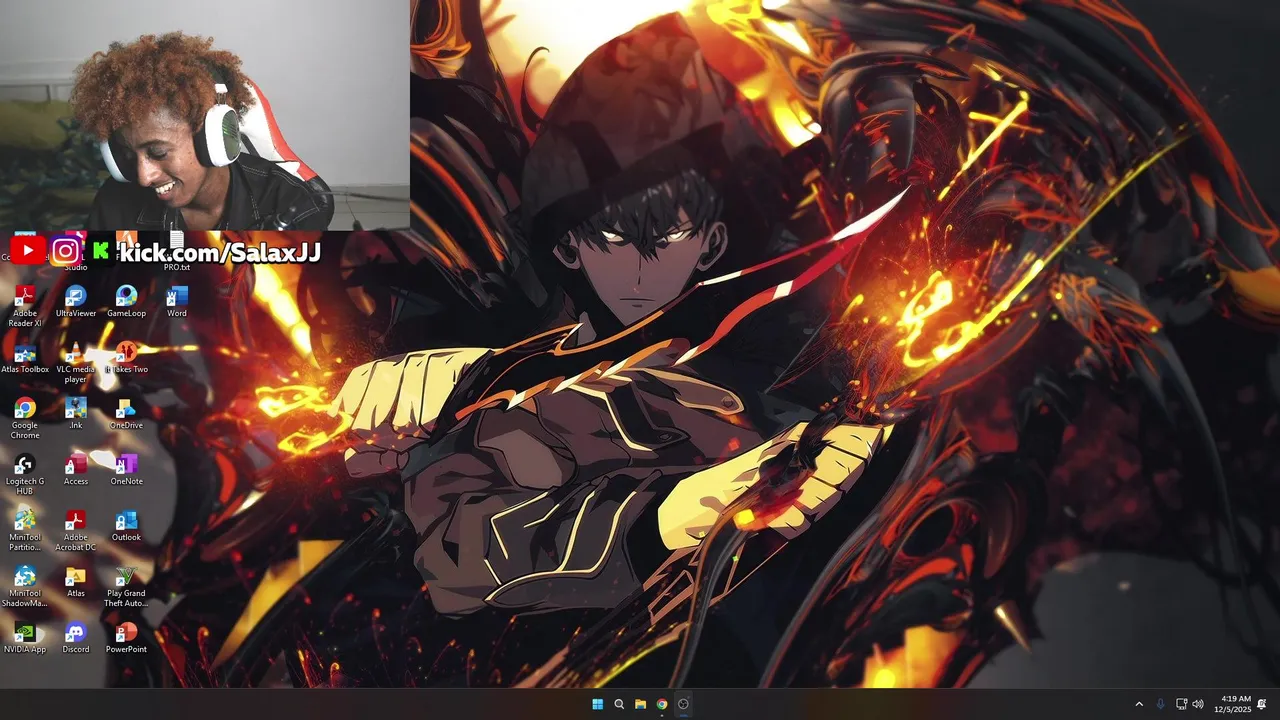Select the OneNote desktop icon

(x=126, y=470)
